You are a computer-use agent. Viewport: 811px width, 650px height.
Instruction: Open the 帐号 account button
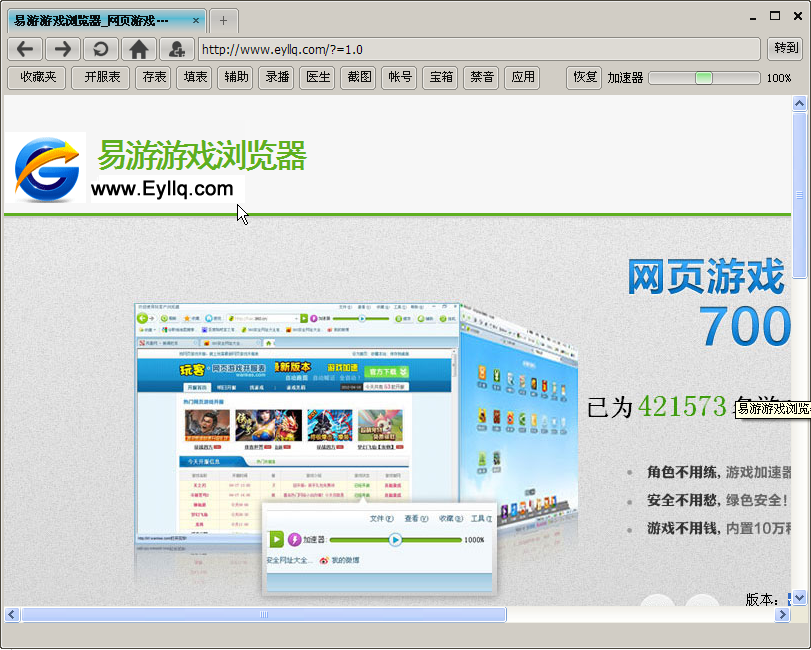[399, 78]
